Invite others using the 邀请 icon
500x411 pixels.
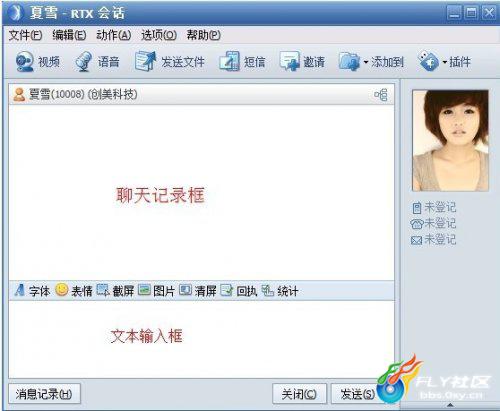(302, 62)
